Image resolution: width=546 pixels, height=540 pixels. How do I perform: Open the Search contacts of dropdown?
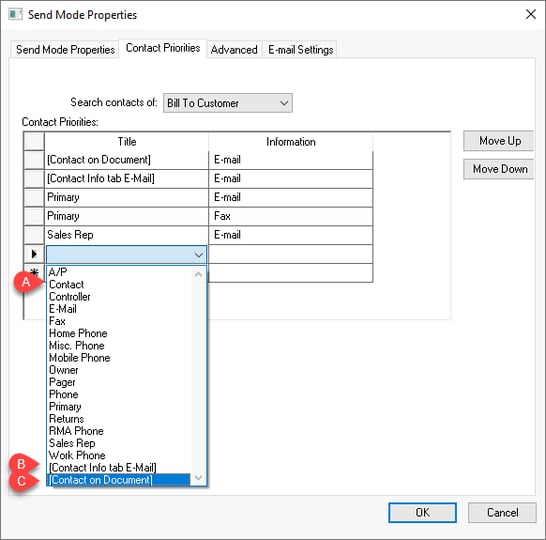click(x=228, y=103)
